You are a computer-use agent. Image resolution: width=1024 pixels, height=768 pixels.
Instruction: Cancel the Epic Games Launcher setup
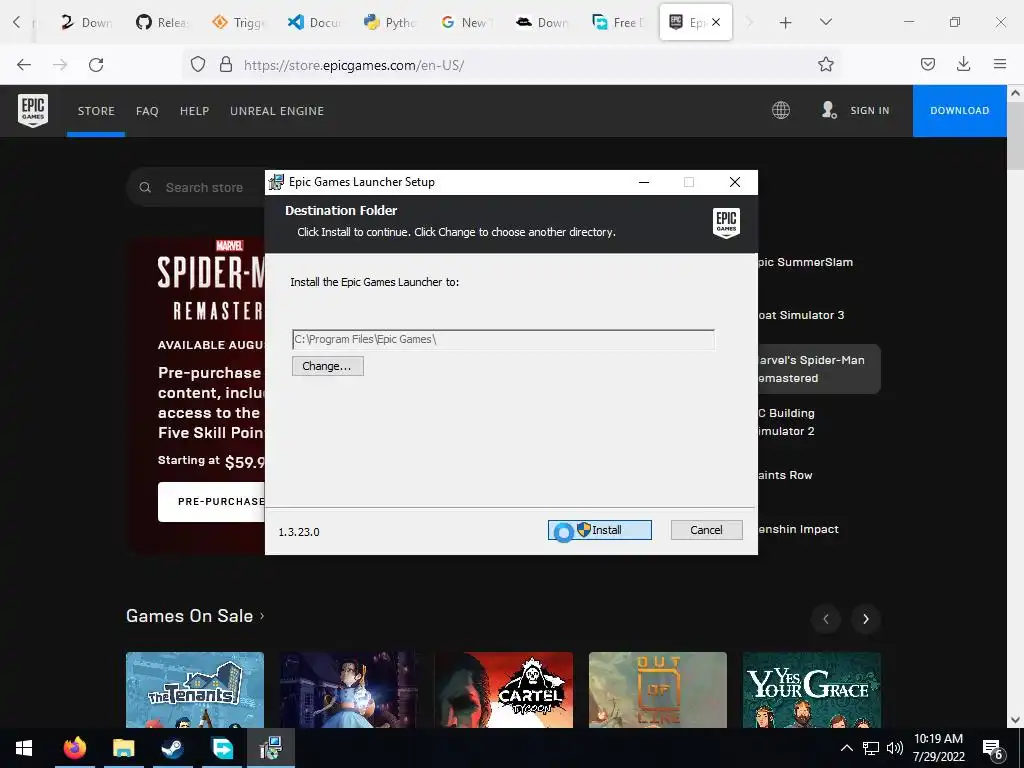(707, 530)
